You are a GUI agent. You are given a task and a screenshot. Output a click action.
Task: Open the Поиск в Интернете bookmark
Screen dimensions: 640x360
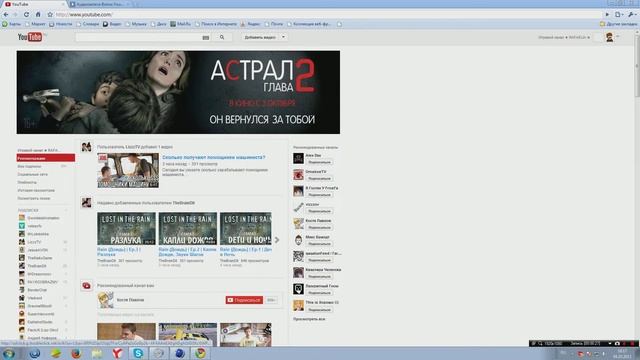[216, 24]
